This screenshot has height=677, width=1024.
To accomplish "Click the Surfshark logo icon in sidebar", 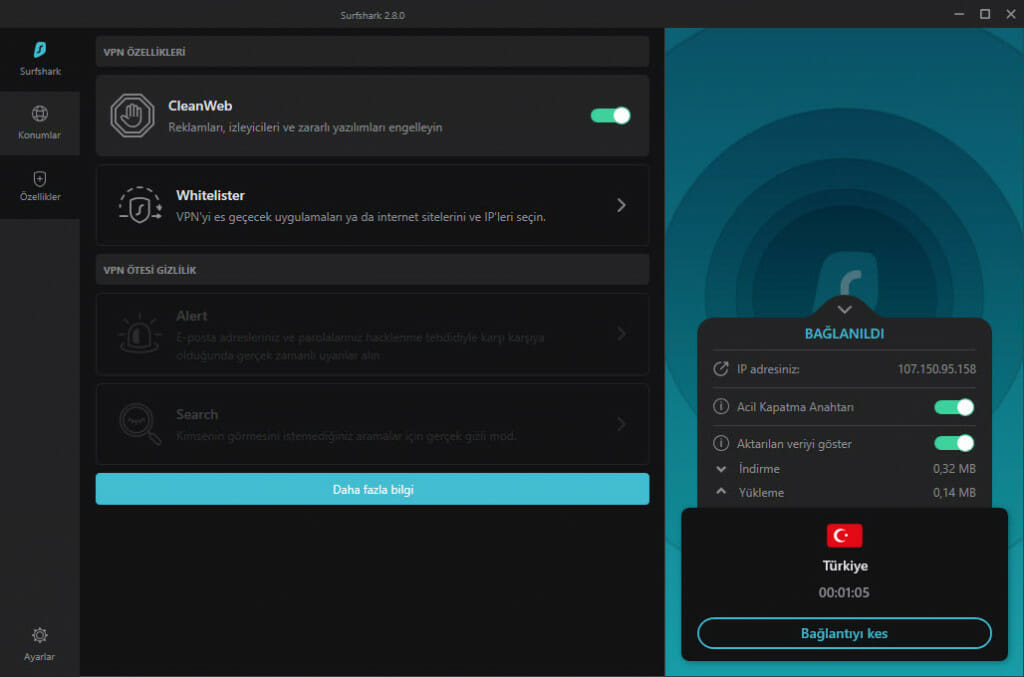I will 40,50.
